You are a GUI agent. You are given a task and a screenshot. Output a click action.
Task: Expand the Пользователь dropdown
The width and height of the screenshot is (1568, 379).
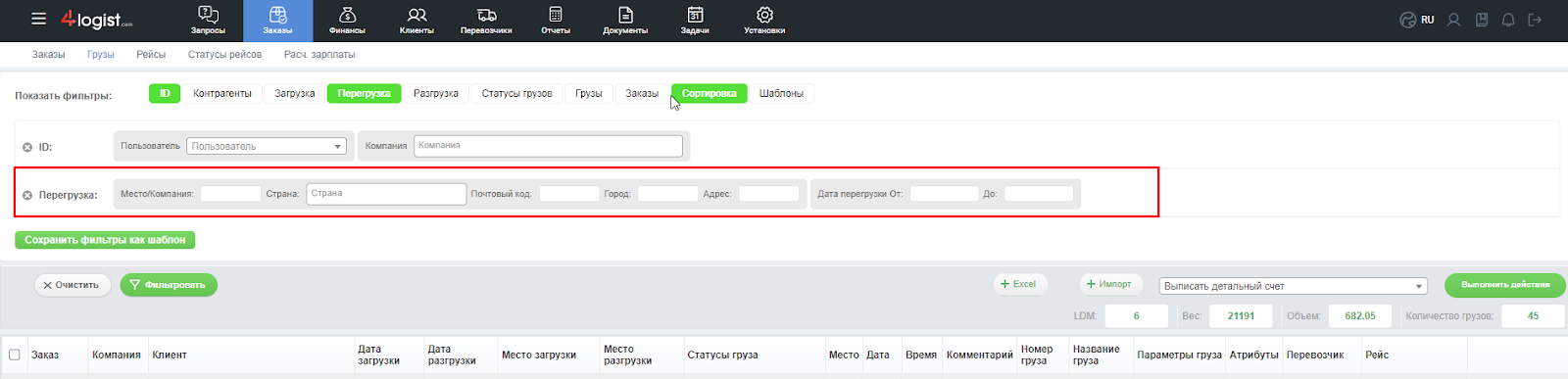click(x=267, y=146)
